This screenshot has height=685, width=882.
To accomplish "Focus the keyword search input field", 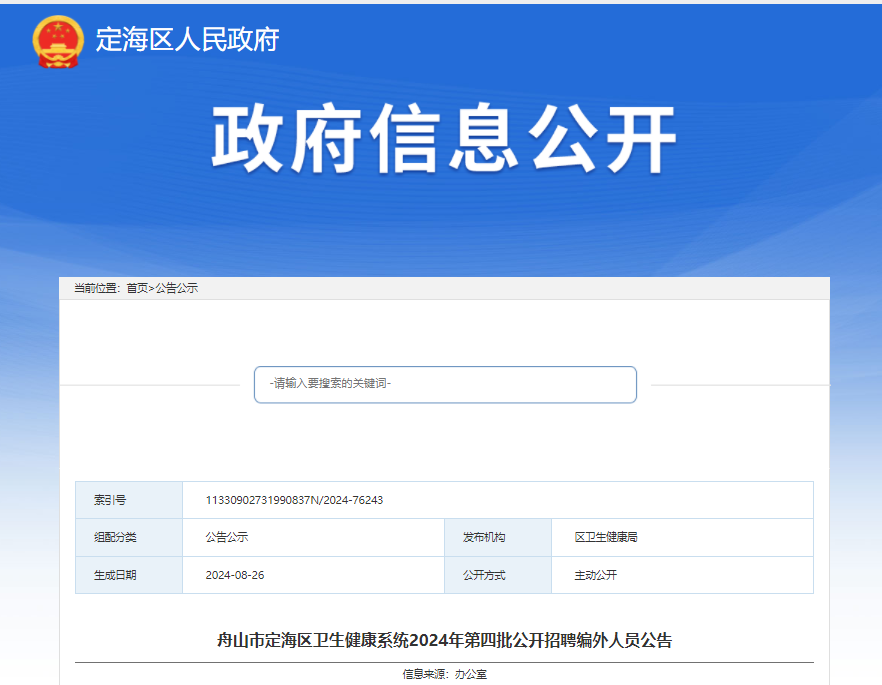I will click(445, 385).
